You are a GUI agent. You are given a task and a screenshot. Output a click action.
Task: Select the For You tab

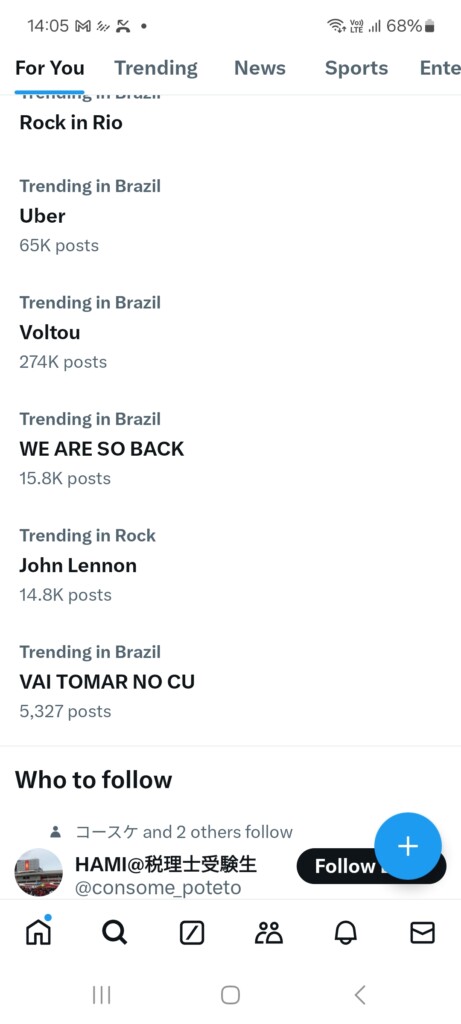coord(50,68)
